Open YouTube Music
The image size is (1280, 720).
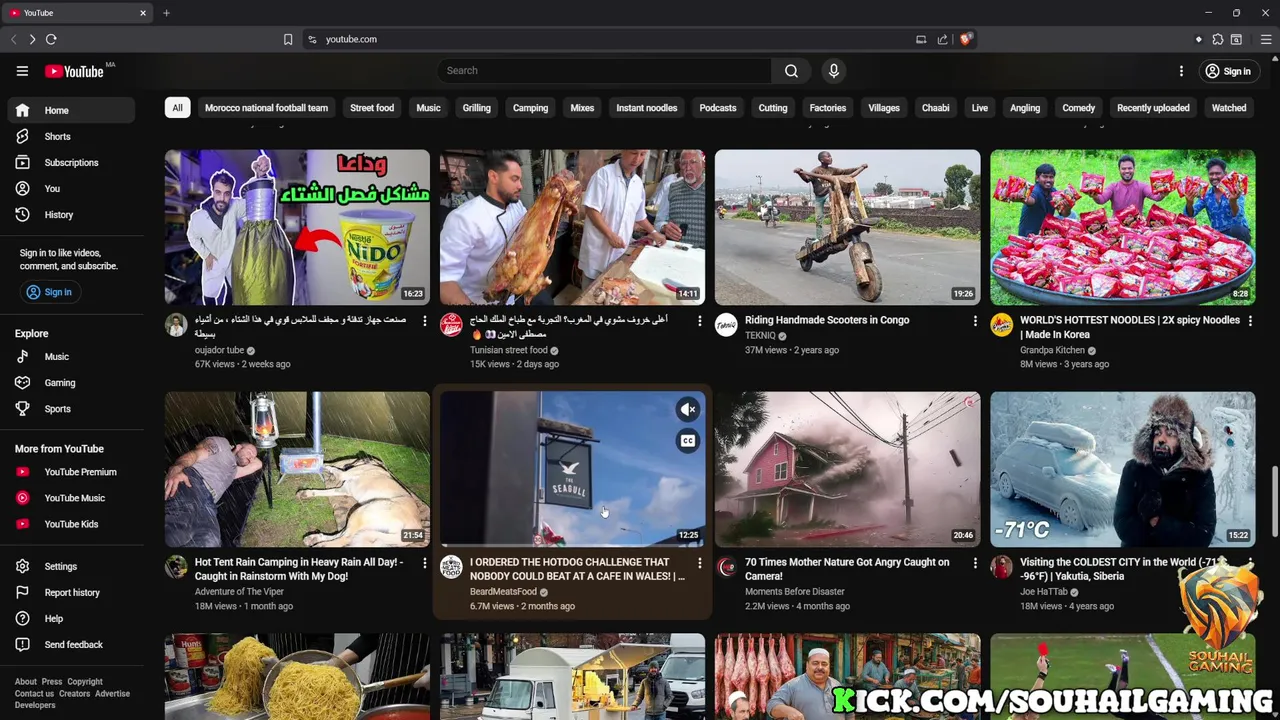(x=70, y=498)
